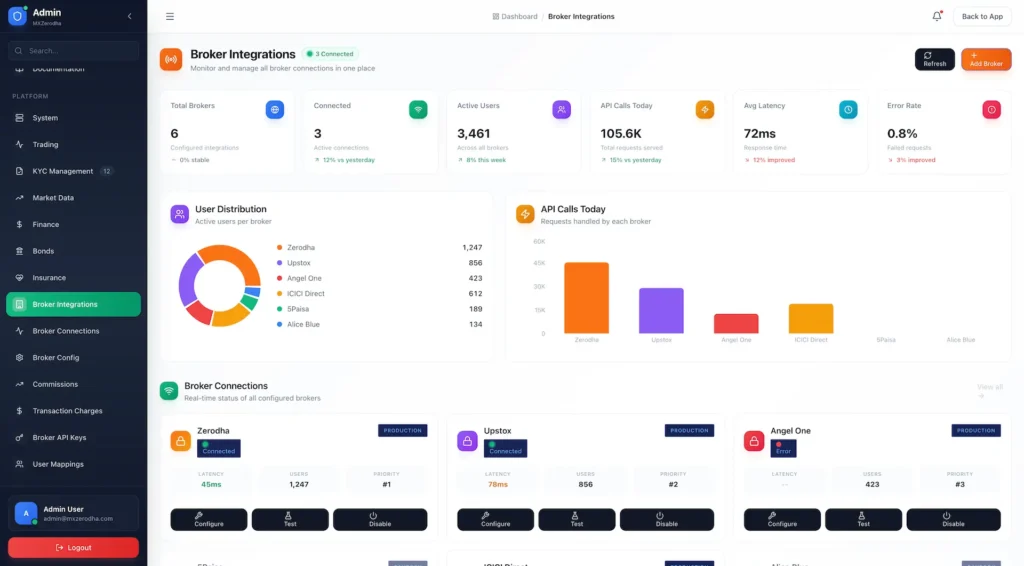
Task: Click the Zerodha bar in the chart
Action: click(586, 298)
